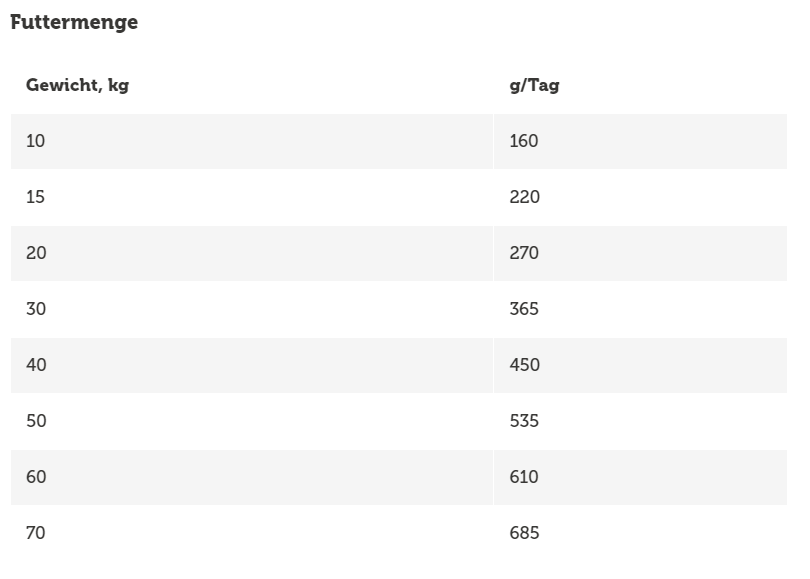Click the 20 kg weight cell
This screenshot has height=579, width=810.
coord(36,253)
